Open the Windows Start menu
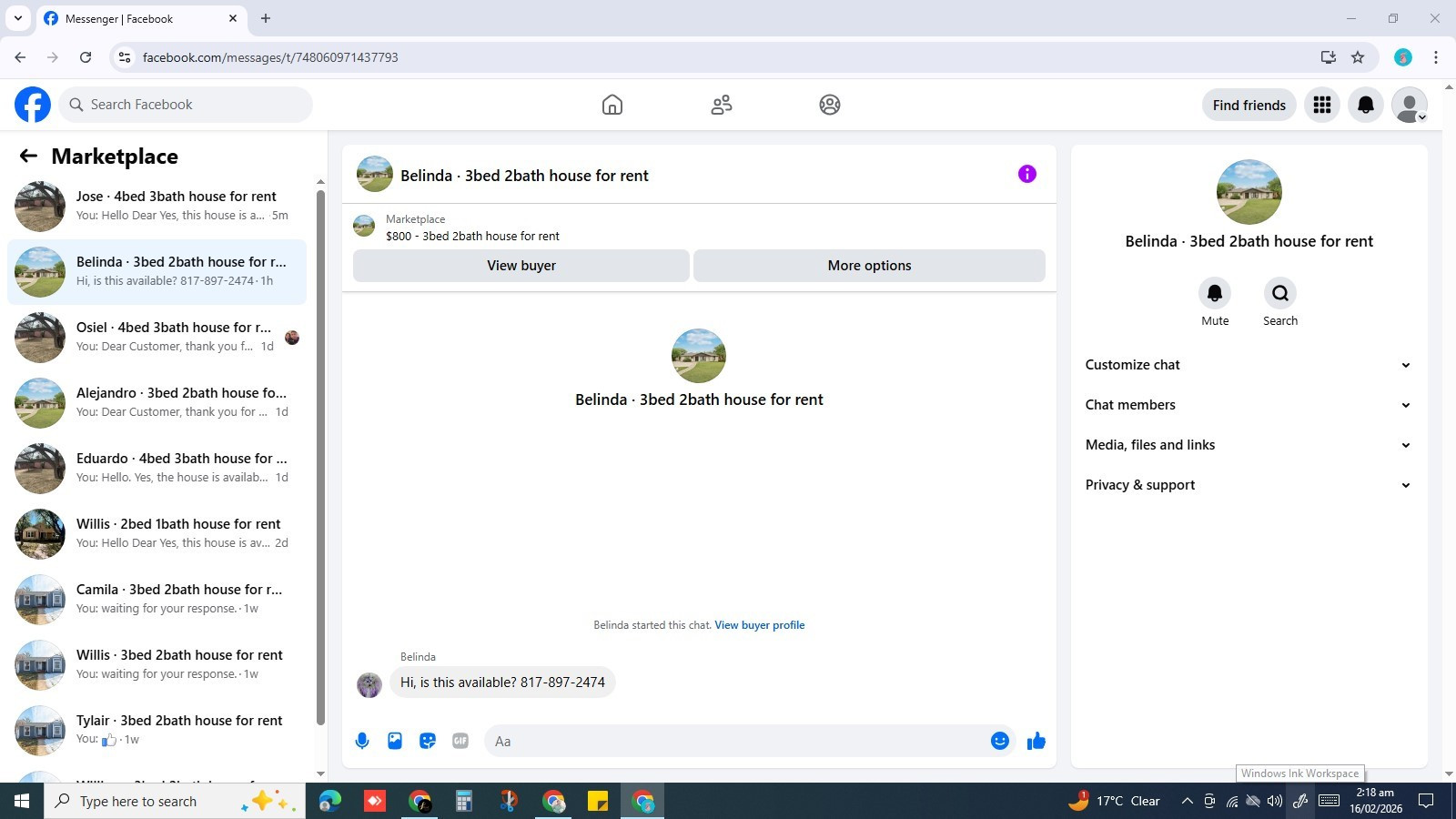1456x819 pixels. pyautogui.click(x=22, y=801)
